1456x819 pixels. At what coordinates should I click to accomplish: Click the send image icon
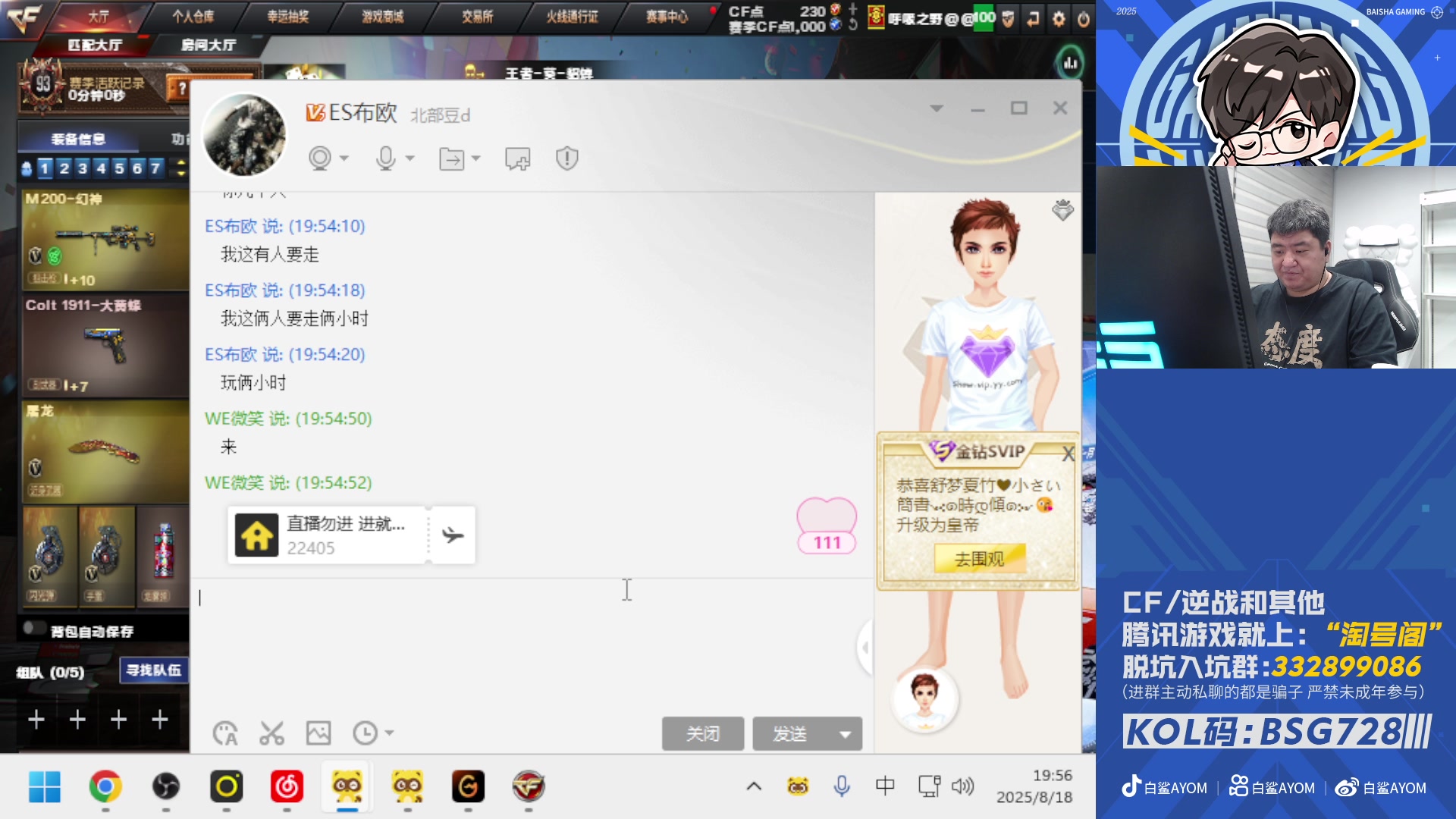pyautogui.click(x=318, y=733)
